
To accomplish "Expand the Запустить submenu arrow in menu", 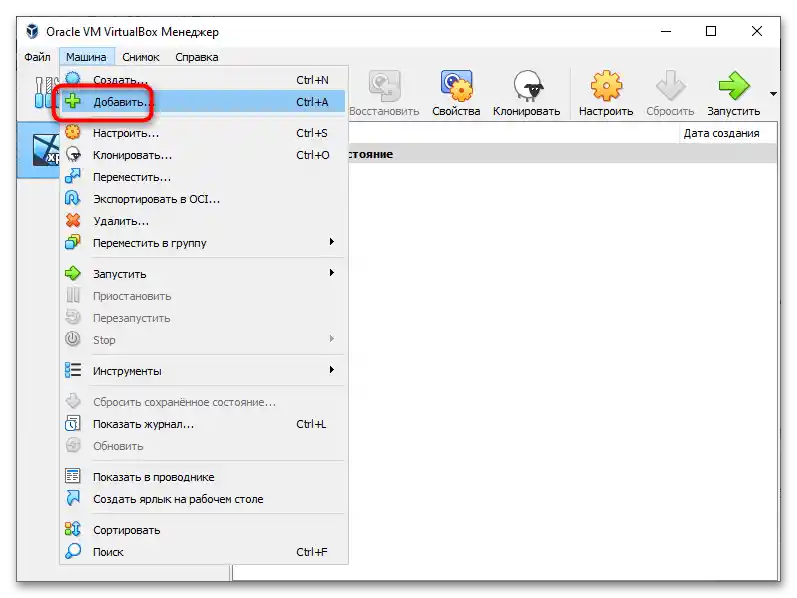I will pos(331,273).
